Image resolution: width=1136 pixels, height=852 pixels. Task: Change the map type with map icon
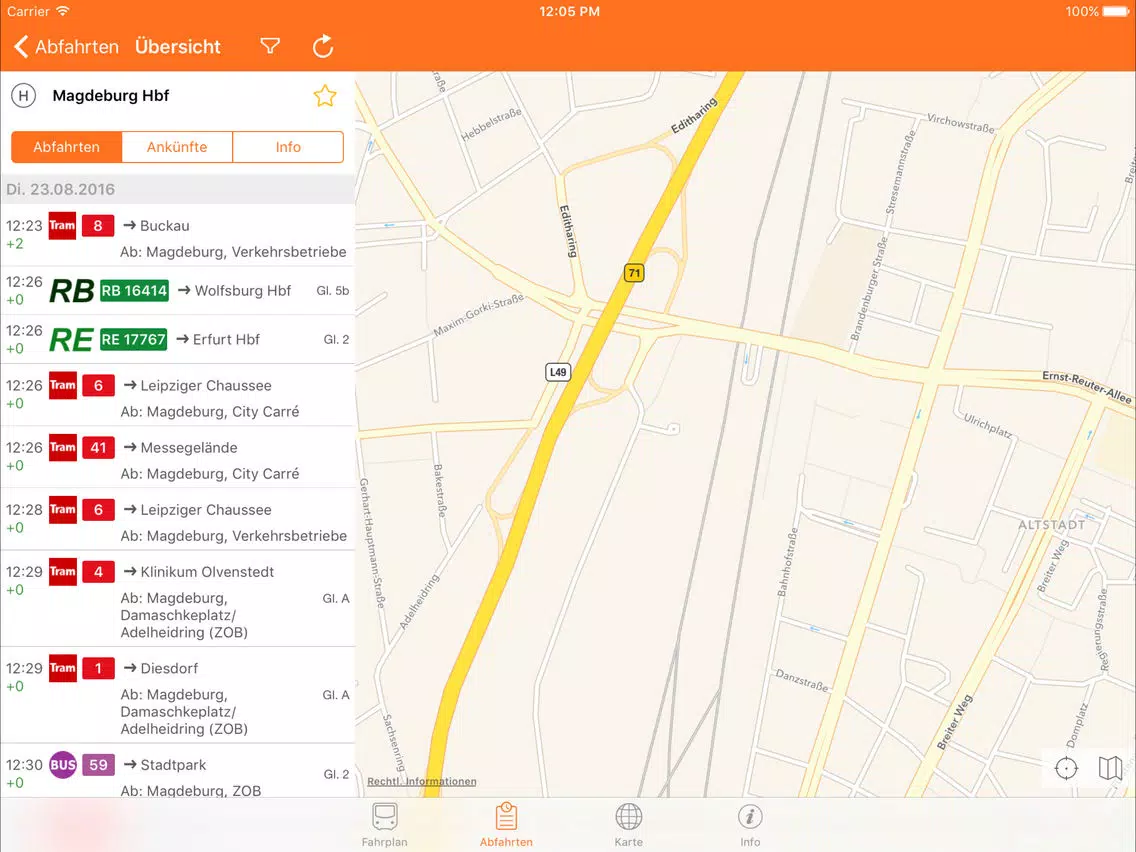[x=1110, y=768]
